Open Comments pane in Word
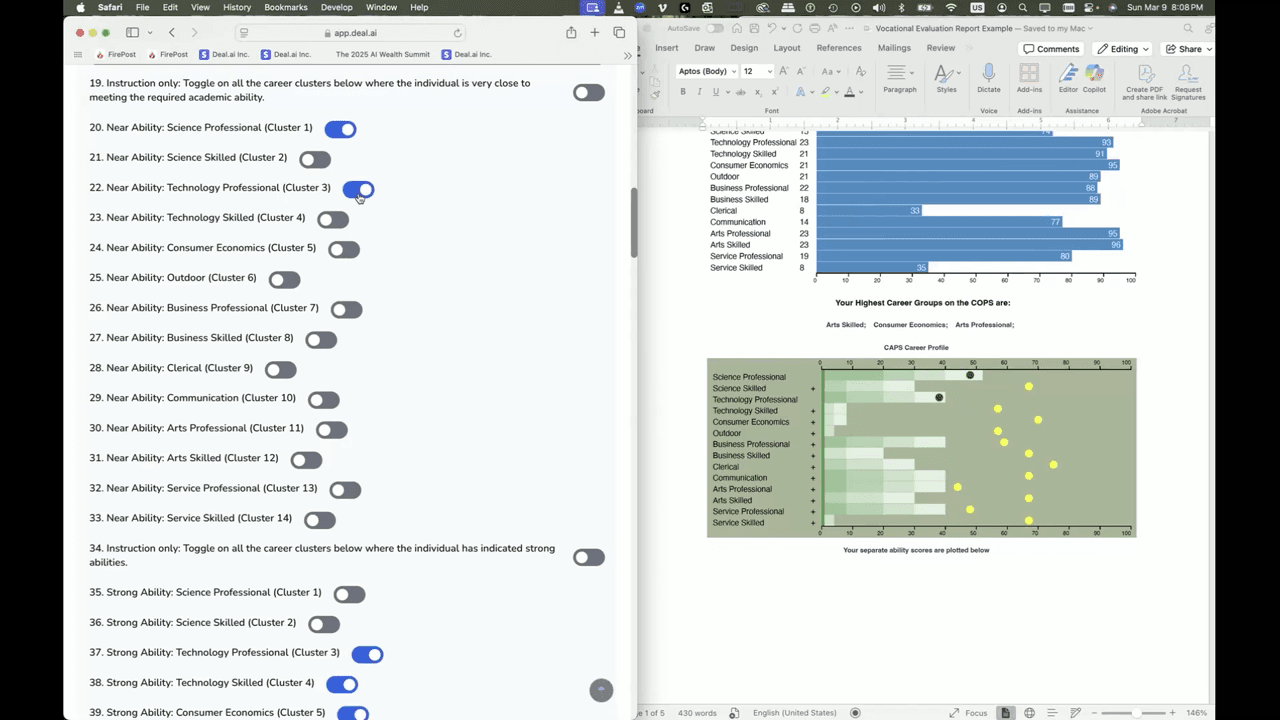Screen dimensions: 1280x720 [x=1051, y=49]
